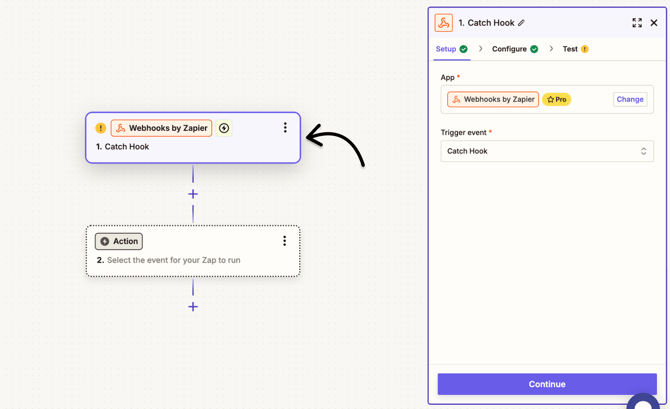Click the Configure green checkmark icon
The image size is (670, 409).
pos(534,49)
